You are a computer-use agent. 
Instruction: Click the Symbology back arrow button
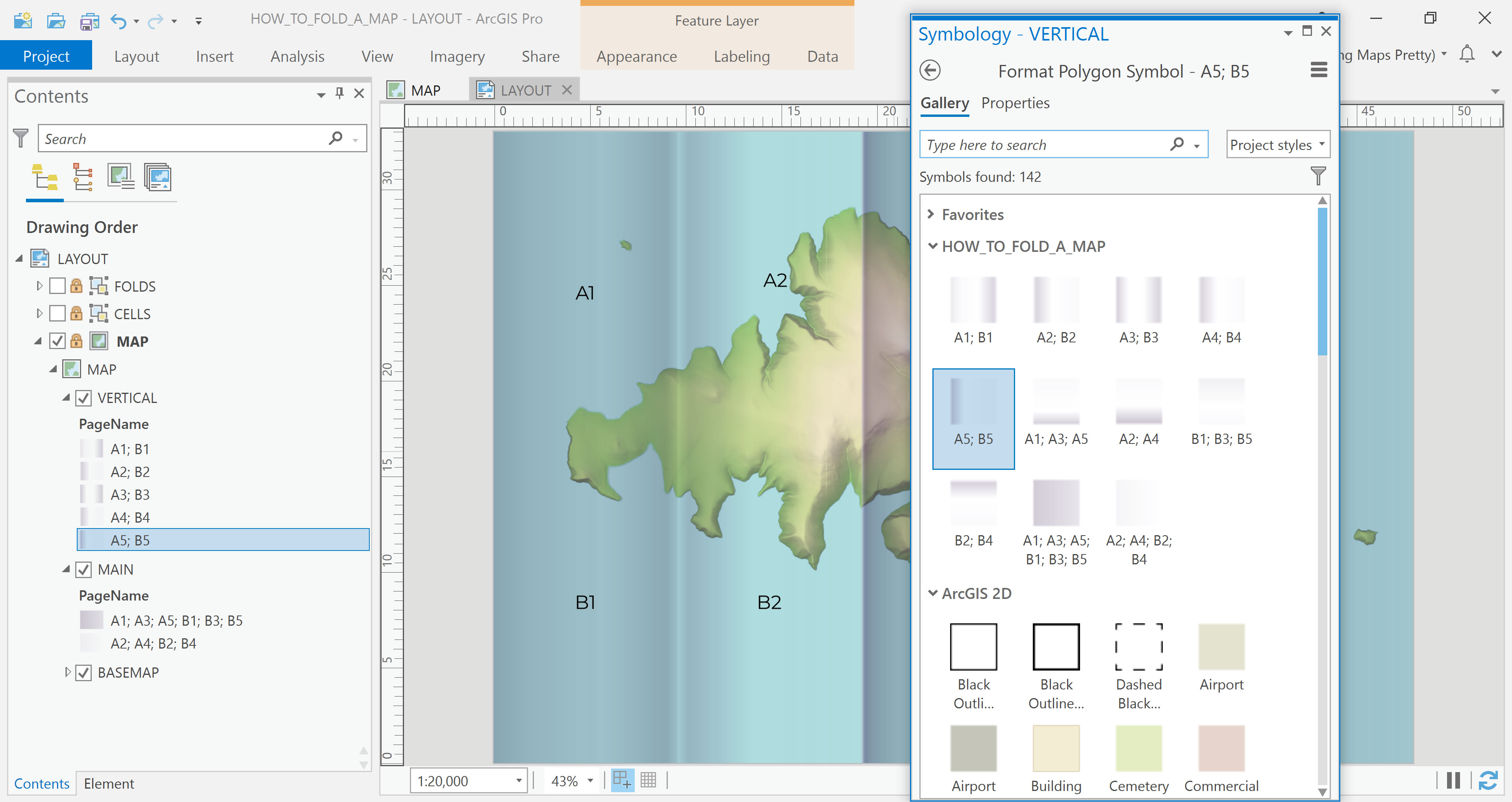930,70
